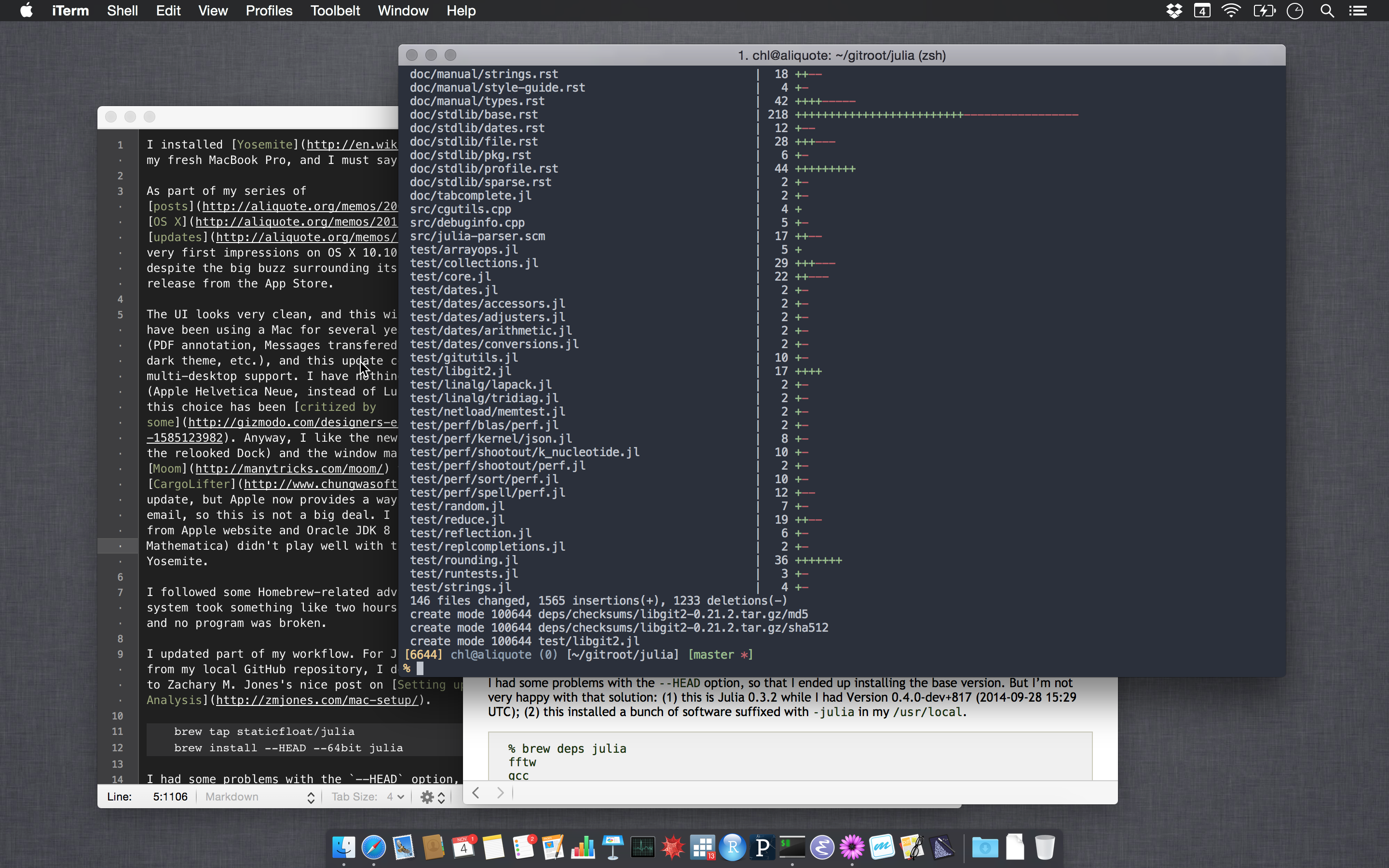Image resolution: width=1389 pixels, height=868 pixels.
Task: Click the Dropbox menu bar icon
Action: coord(1174,11)
